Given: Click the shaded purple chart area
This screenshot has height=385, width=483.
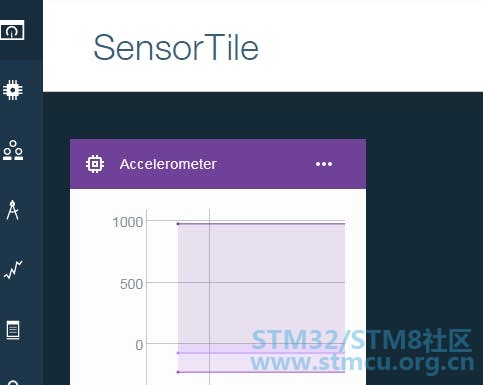Looking at the screenshot, I should 261,283.
